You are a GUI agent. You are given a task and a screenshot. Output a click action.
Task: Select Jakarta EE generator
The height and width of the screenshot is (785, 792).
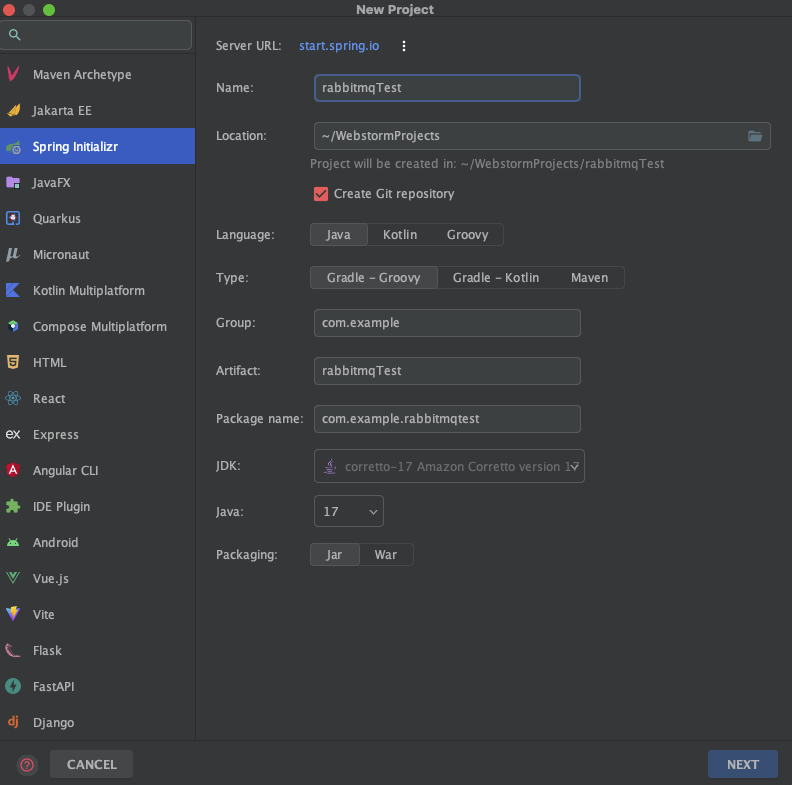pos(97,110)
